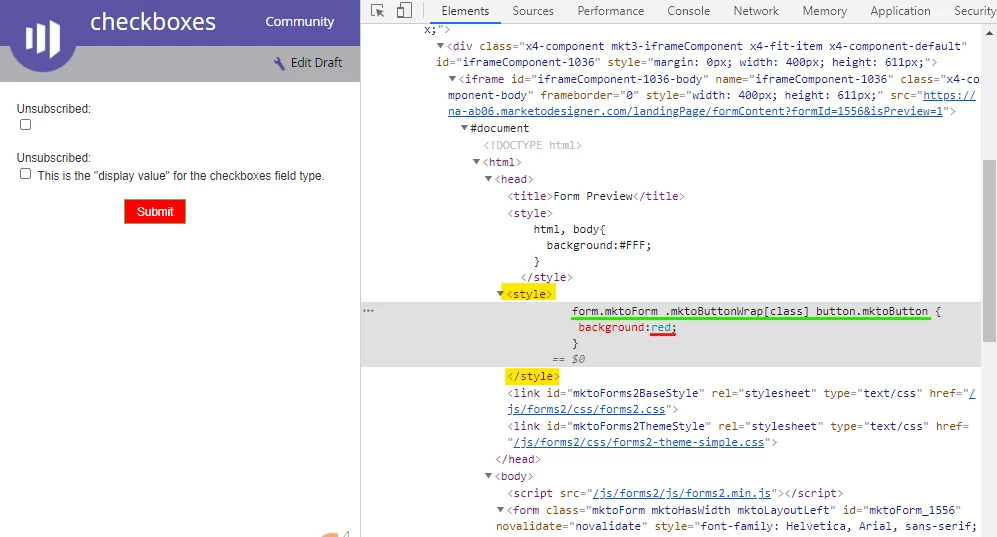Click the Marketo logo icon
997x537 pixels.
(43, 39)
